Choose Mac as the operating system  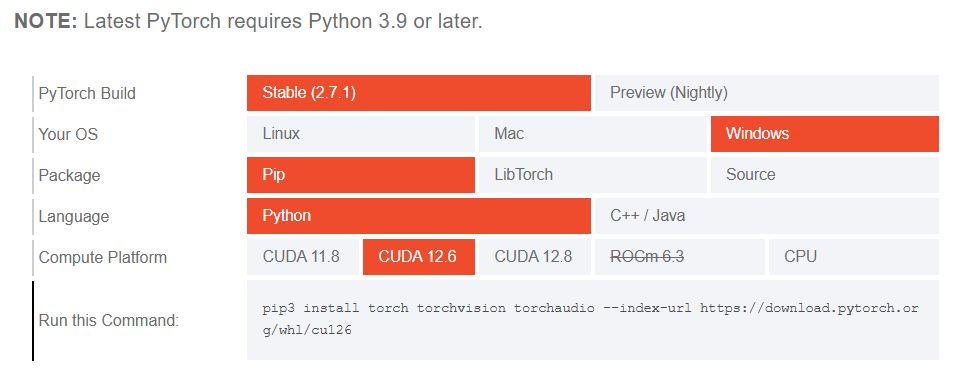point(593,134)
